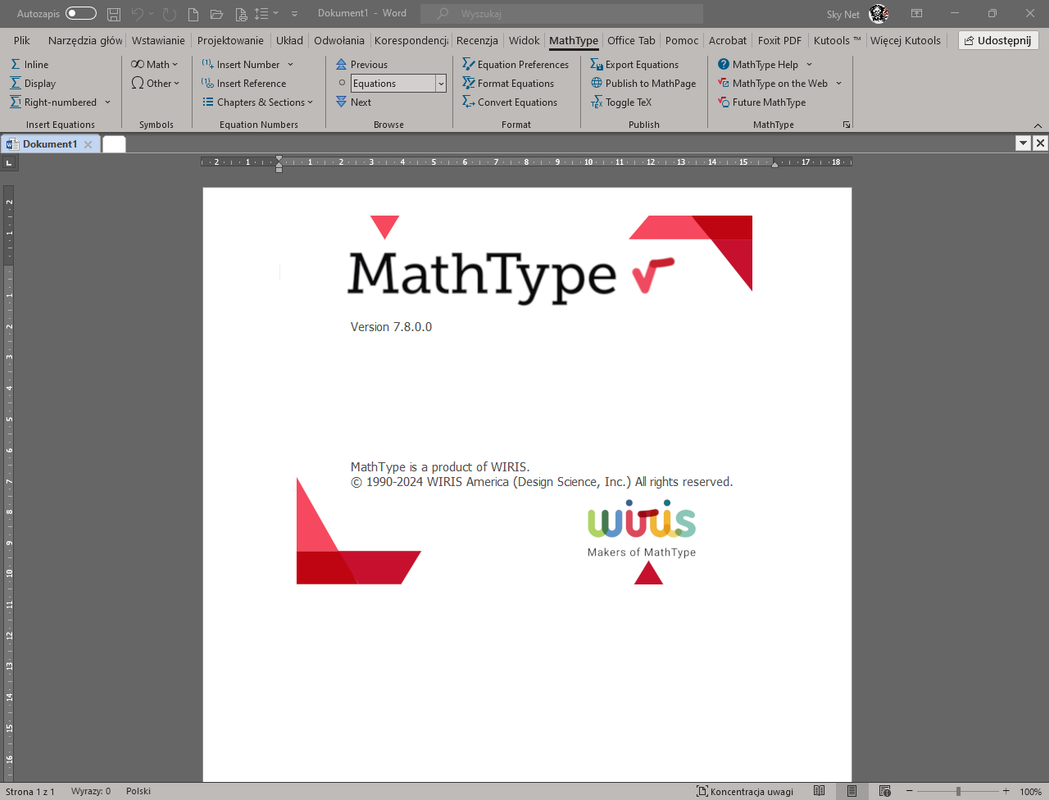Open MathType on the Web
Image resolution: width=1049 pixels, height=800 pixels.
tap(772, 84)
